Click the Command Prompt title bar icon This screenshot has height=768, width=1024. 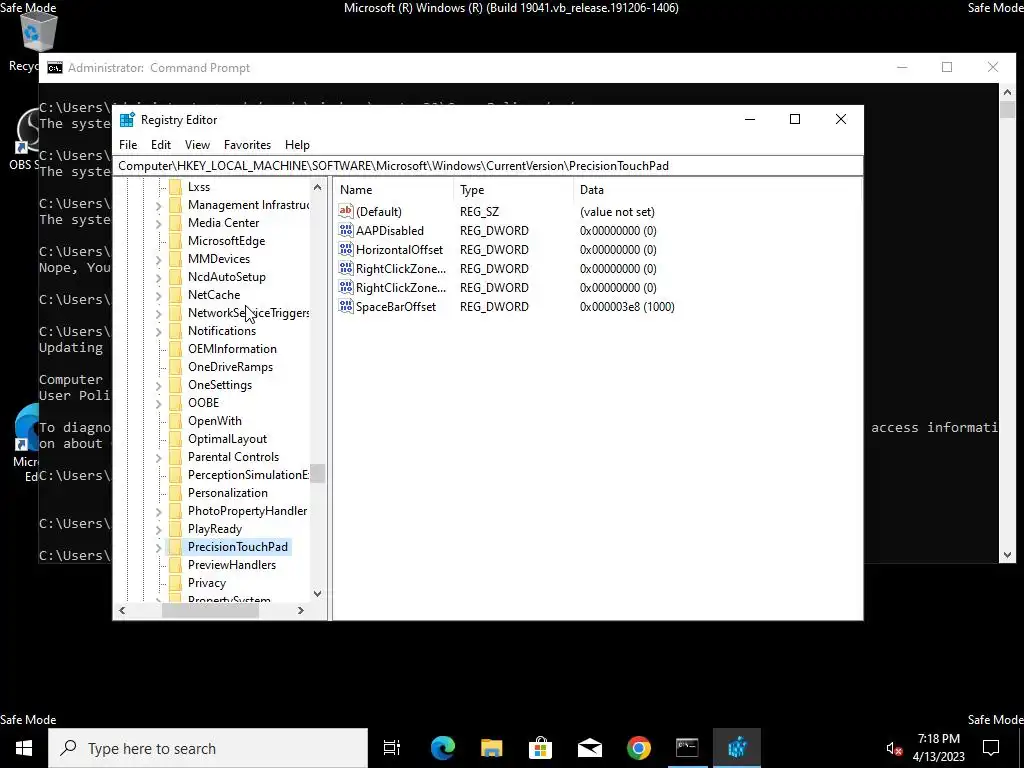[55, 68]
